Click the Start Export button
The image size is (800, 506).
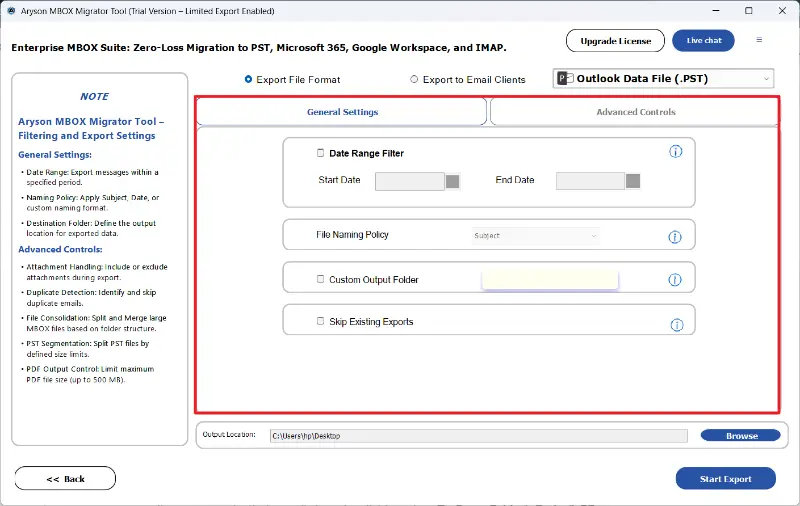click(726, 478)
